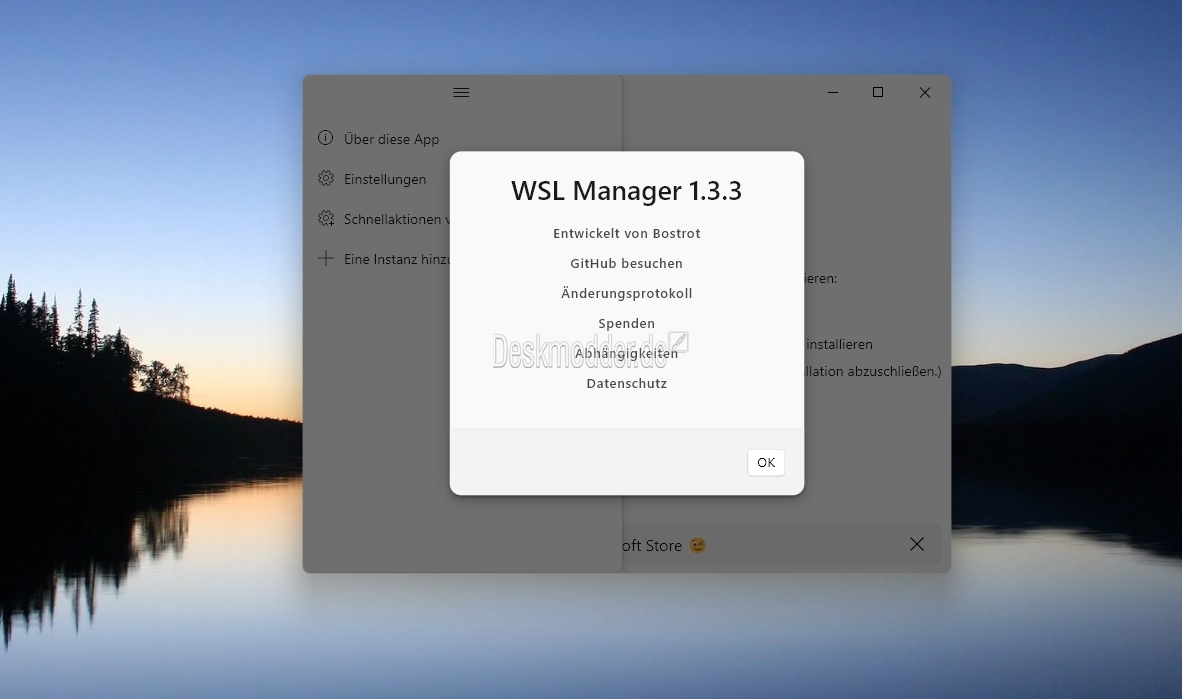Viewport: 1182px width, 699px height.
Task: Toggle the hamburger menu in WSL Manager
Action: click(461, 93)
